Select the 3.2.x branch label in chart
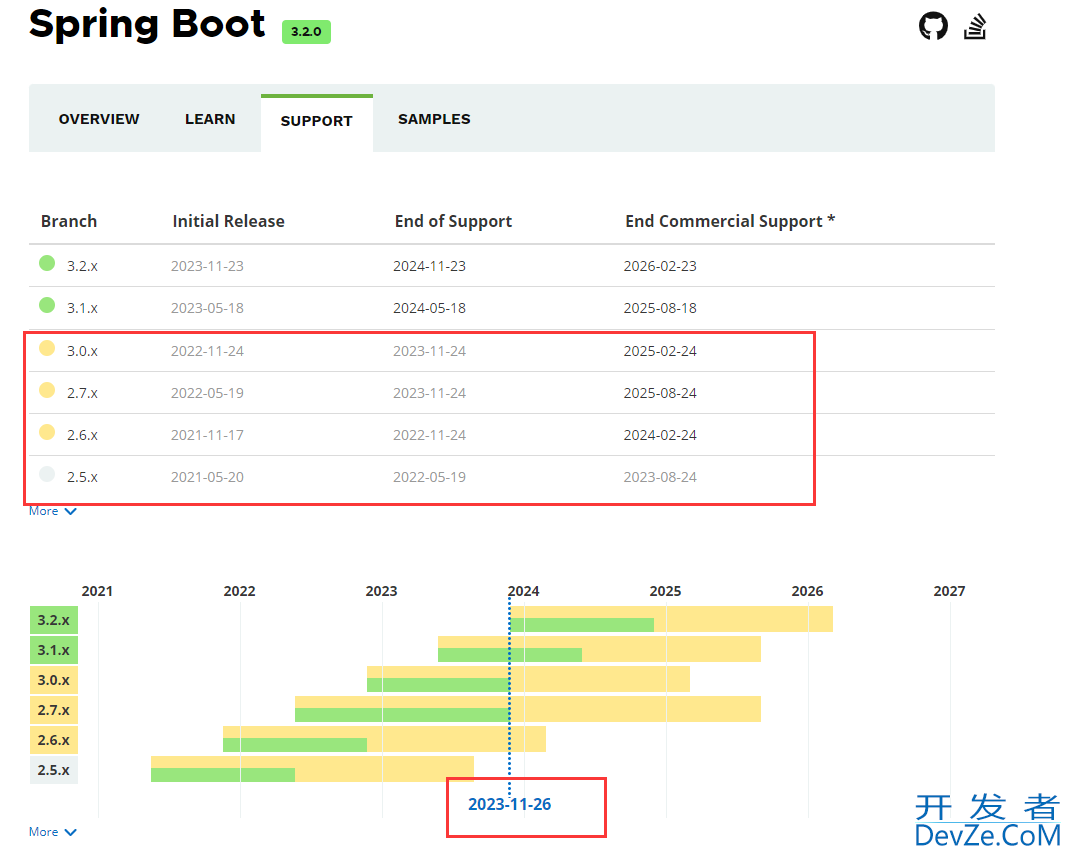 click(x=54, y=620)
